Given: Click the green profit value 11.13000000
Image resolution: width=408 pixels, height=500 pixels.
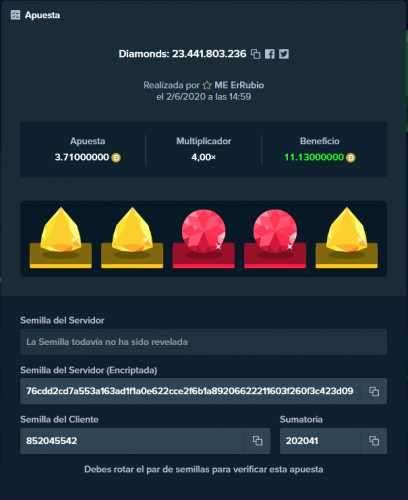Looking at the screenshot, I should (314, 157).
